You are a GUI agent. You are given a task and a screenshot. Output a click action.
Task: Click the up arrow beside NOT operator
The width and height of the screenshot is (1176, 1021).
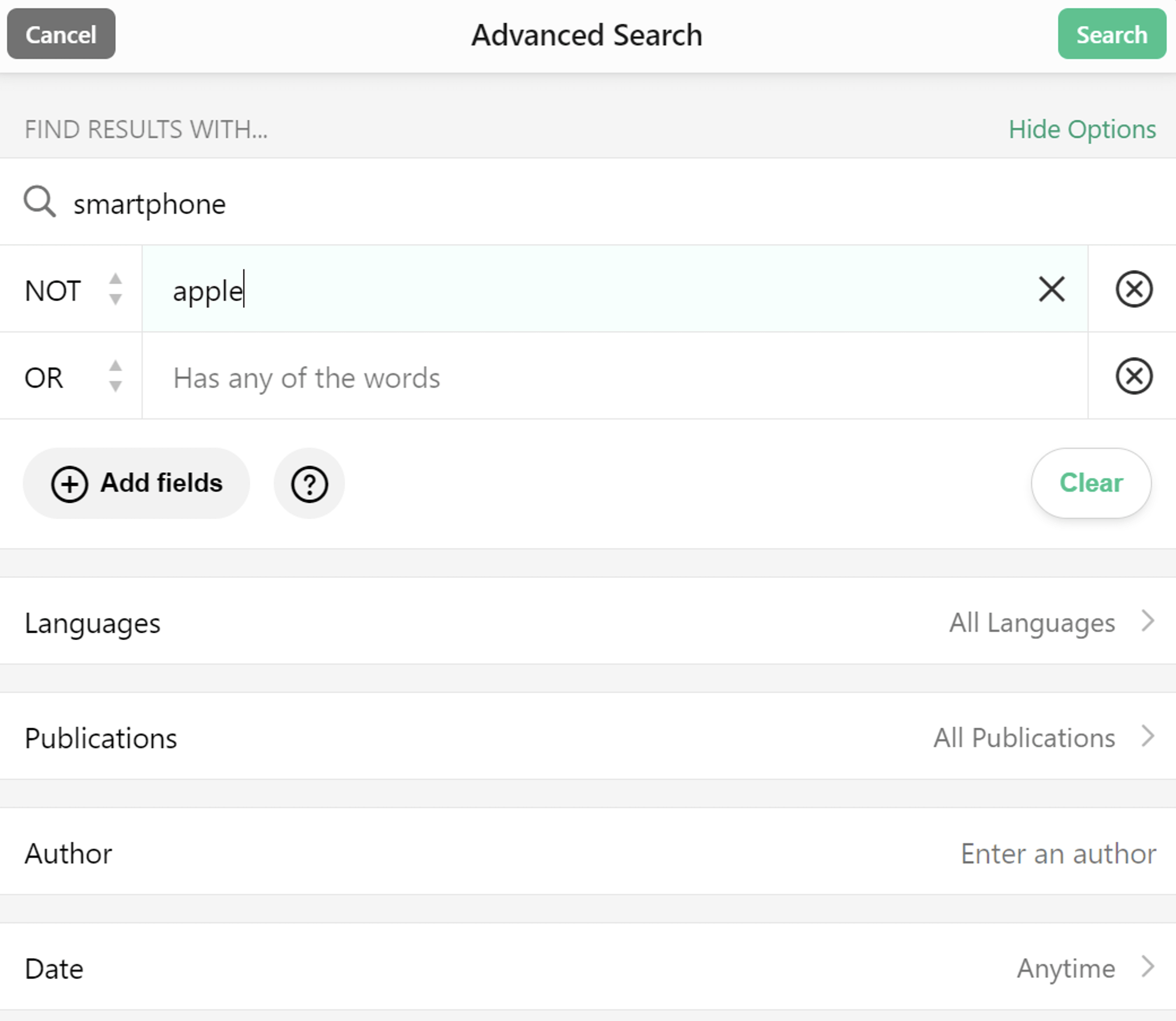(x=115, y=279)
